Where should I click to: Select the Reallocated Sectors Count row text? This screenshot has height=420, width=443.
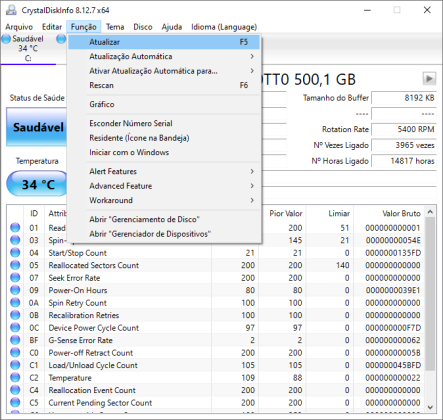pyautogui.click(x=94, y=265)
